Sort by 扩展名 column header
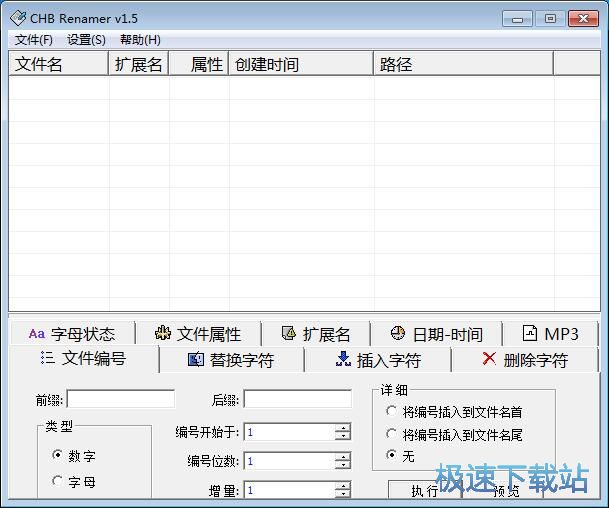The width and height of the screenshot is (609, 508). 138,63
